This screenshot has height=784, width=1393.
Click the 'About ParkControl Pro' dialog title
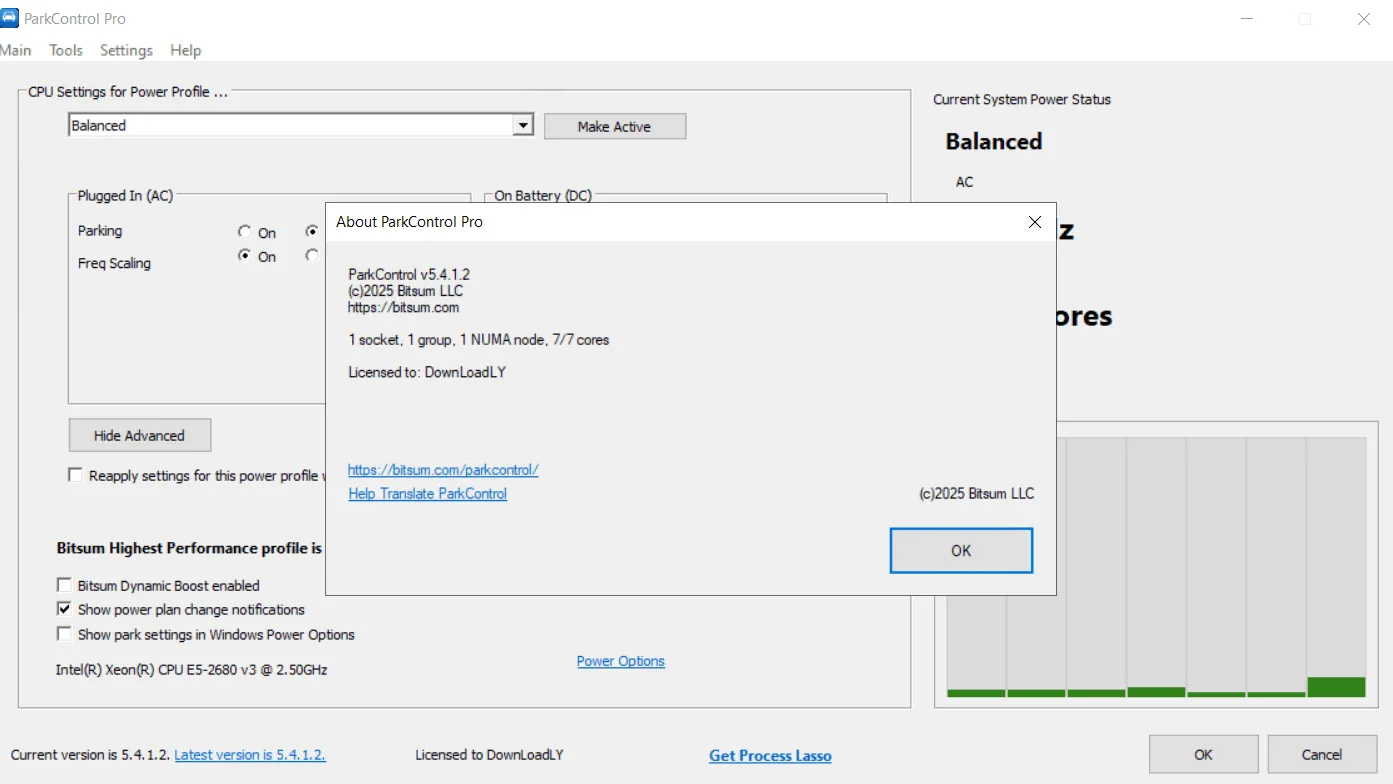409,222
